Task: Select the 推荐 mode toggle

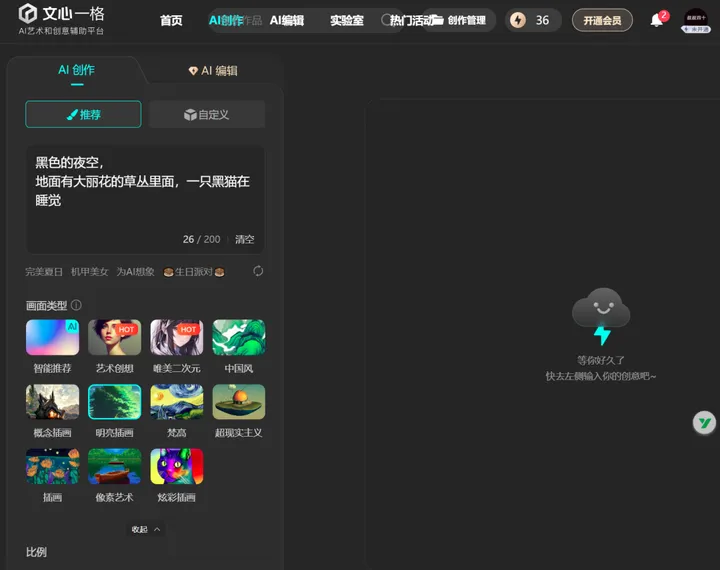Action: coord(83,115)
